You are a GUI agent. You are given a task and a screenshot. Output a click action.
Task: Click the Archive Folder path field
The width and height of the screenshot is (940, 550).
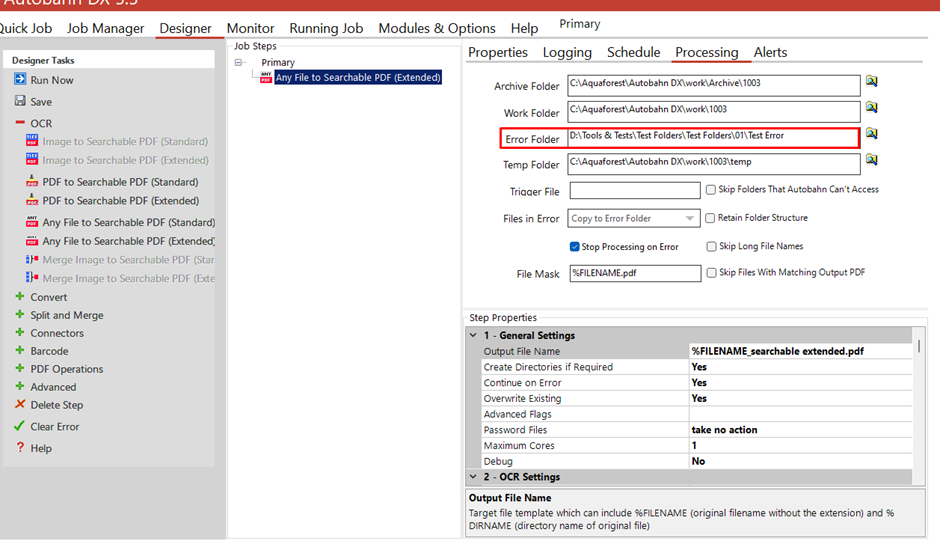713,85
